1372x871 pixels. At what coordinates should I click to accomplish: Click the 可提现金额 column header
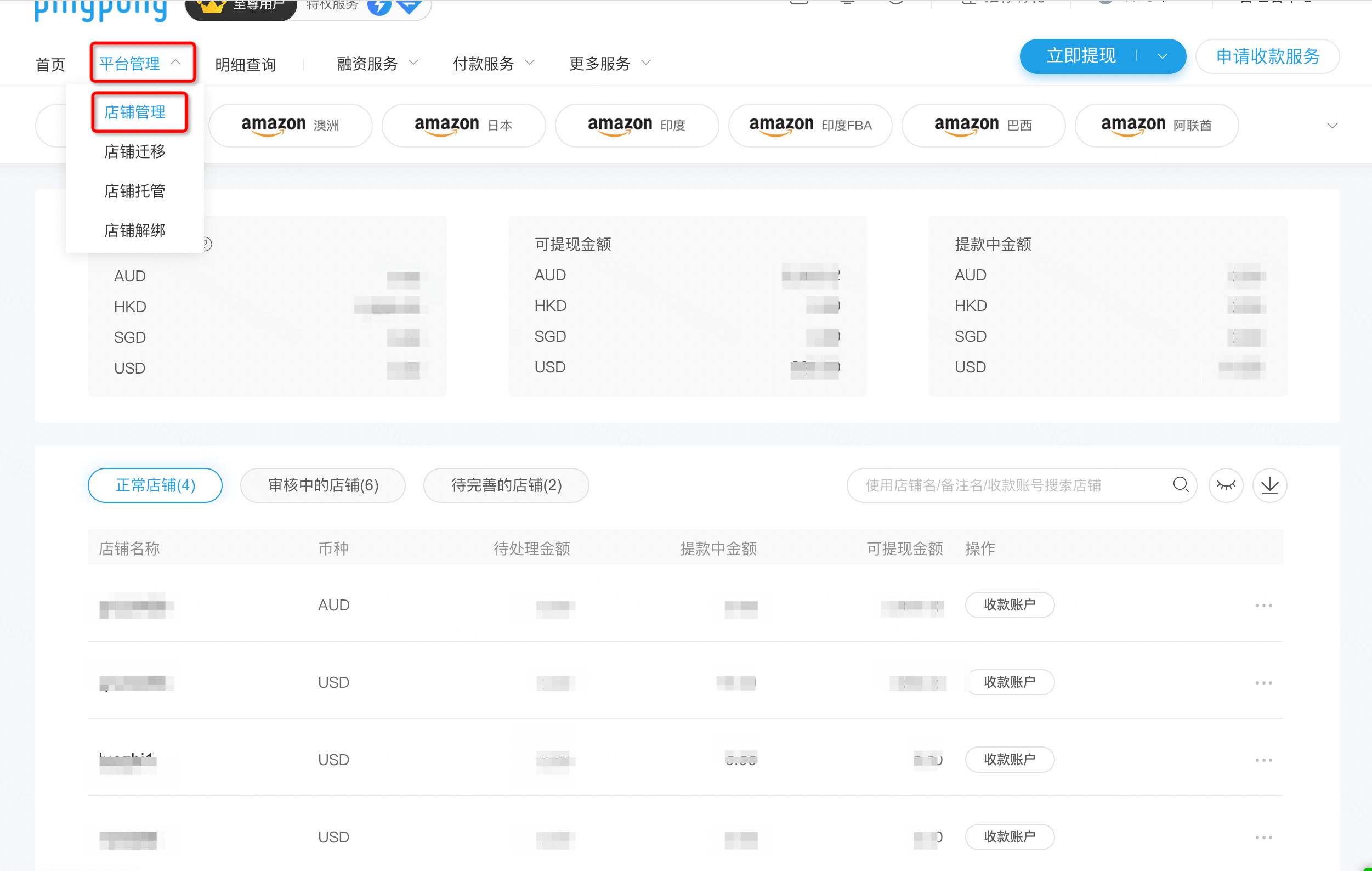tap(905, 548)
